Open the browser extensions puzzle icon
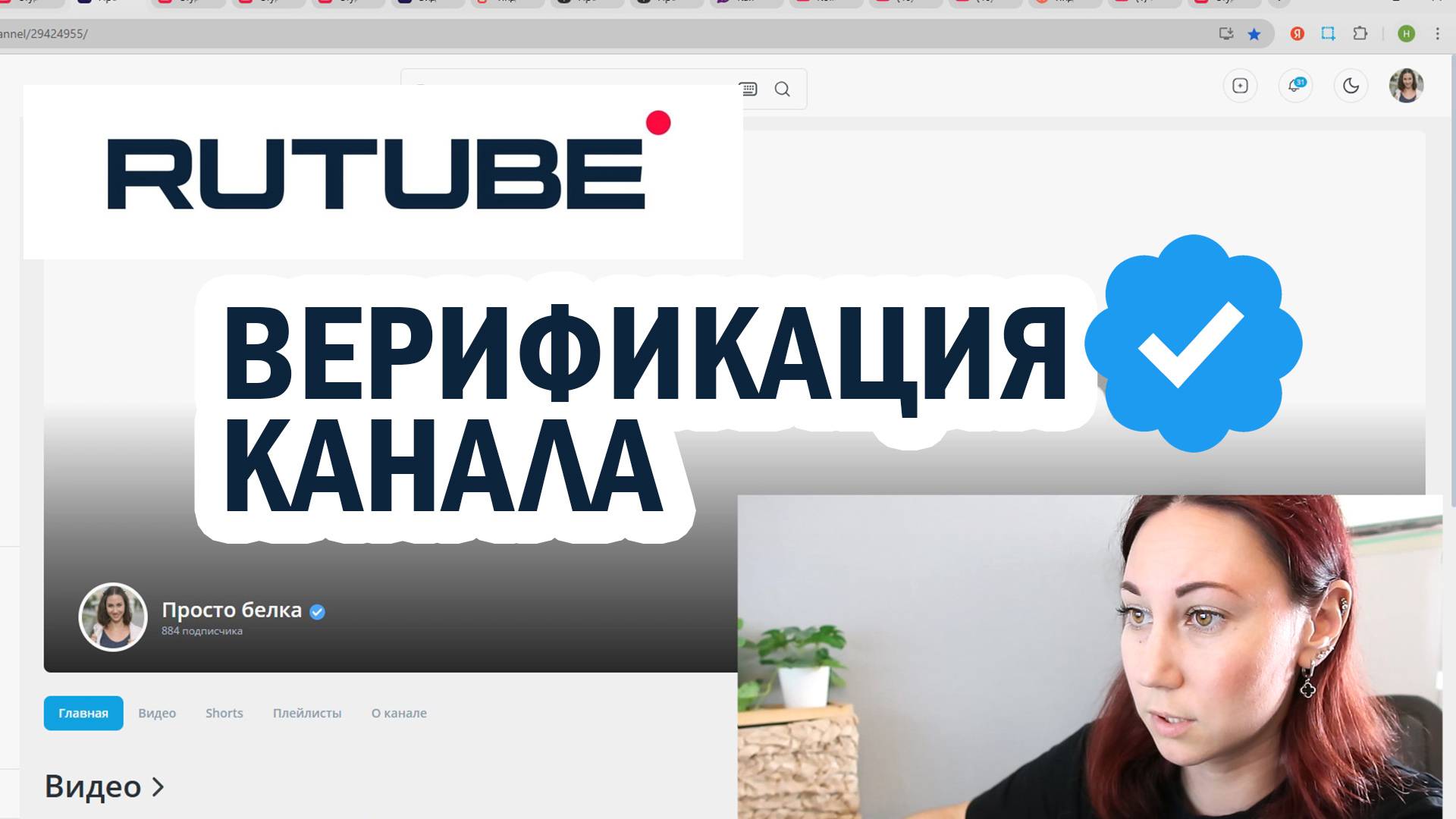The width and height of the screenshot is (1456, 819). [x=1360, y=34]
